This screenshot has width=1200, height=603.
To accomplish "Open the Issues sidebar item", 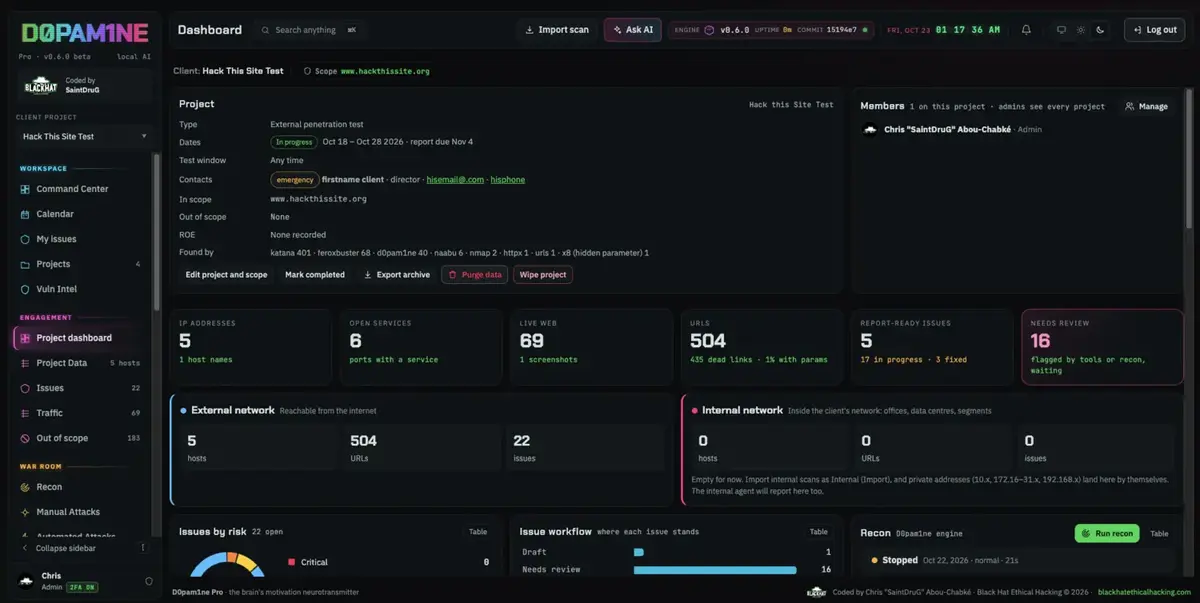I will [x=80, y=388].
